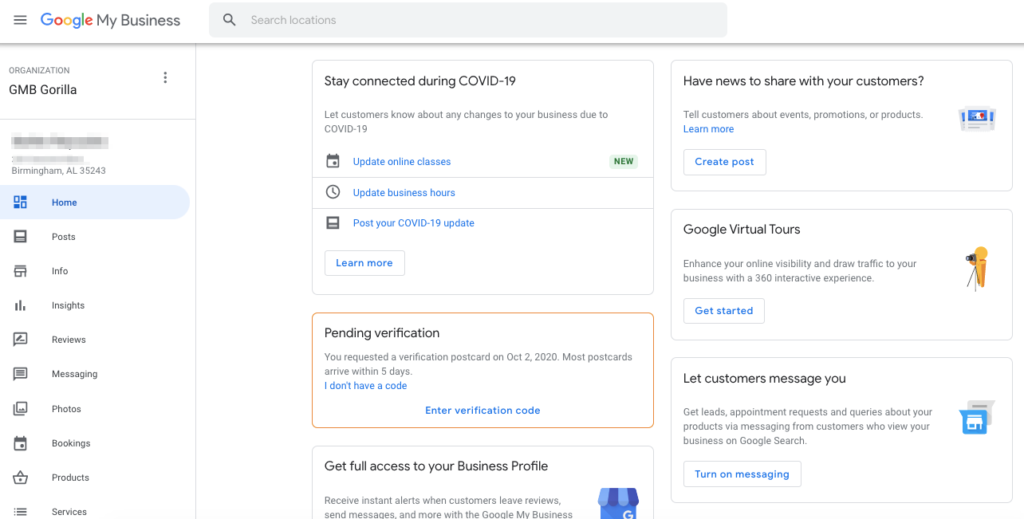Click Enter verification code
The width and height of the screenshot is (1024, 519).
tap(482, 410)
